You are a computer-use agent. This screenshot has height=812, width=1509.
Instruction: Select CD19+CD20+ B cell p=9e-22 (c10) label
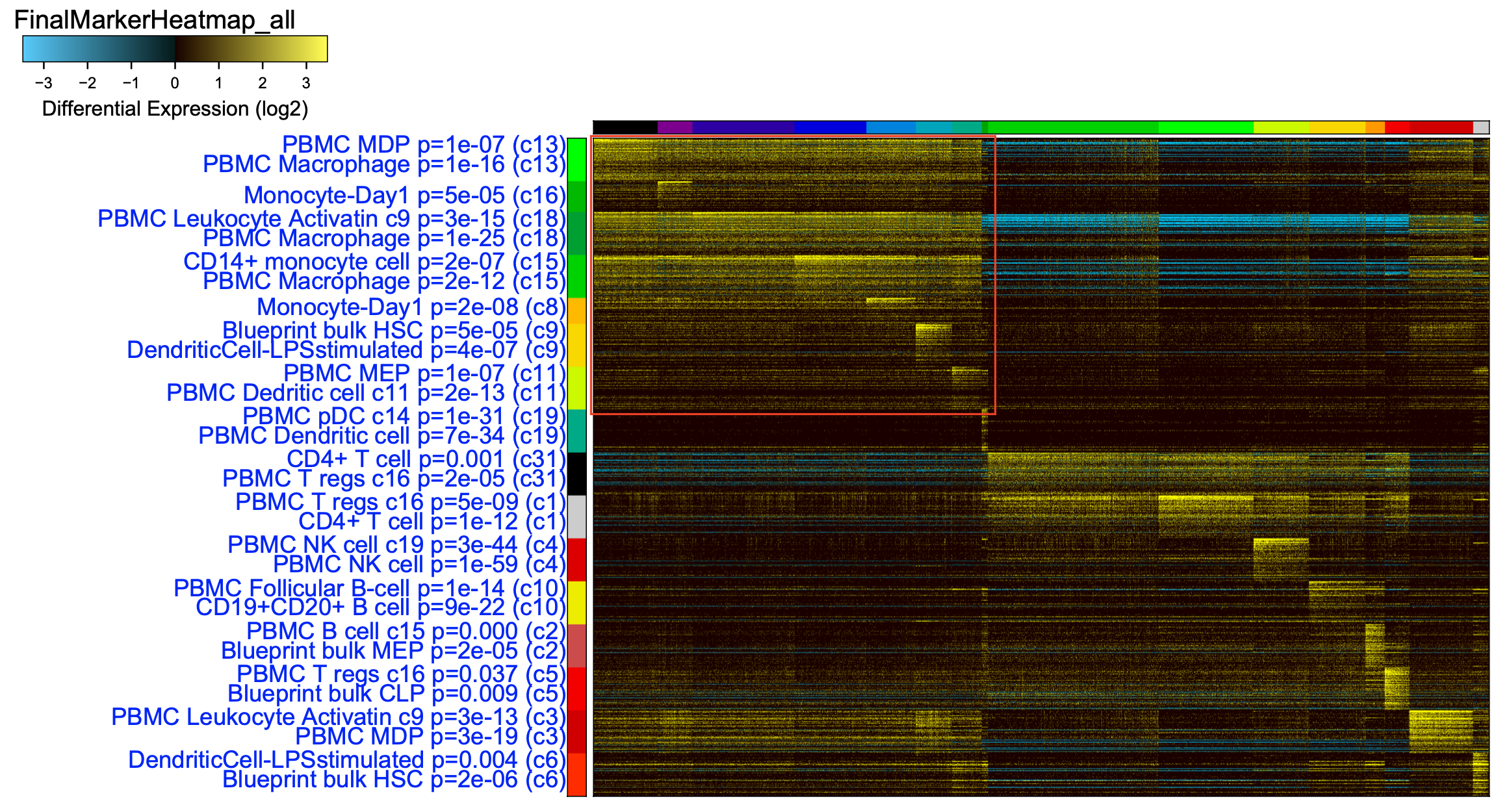point(381,607)
